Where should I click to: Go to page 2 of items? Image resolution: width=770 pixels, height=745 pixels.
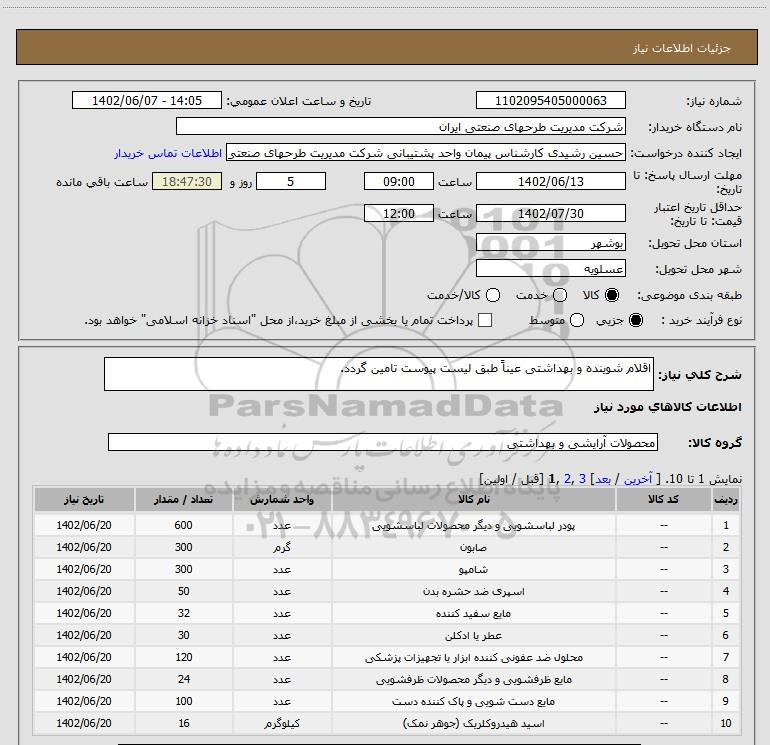[x=568, y=478]
